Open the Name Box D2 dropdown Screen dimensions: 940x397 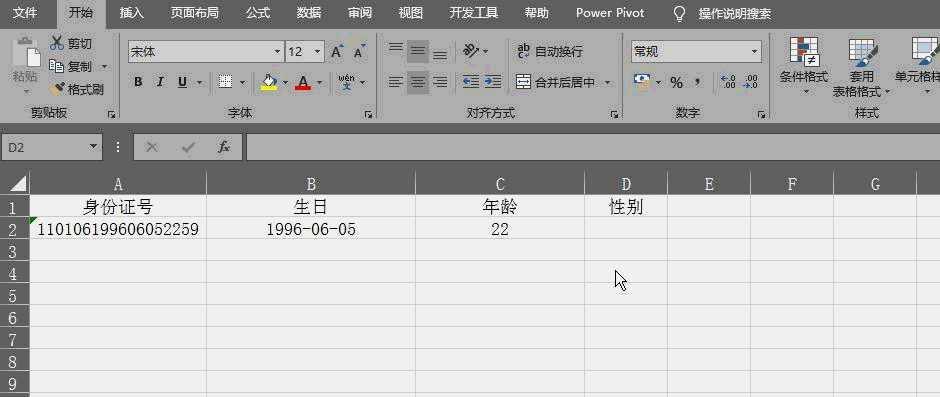click(93, 147)
